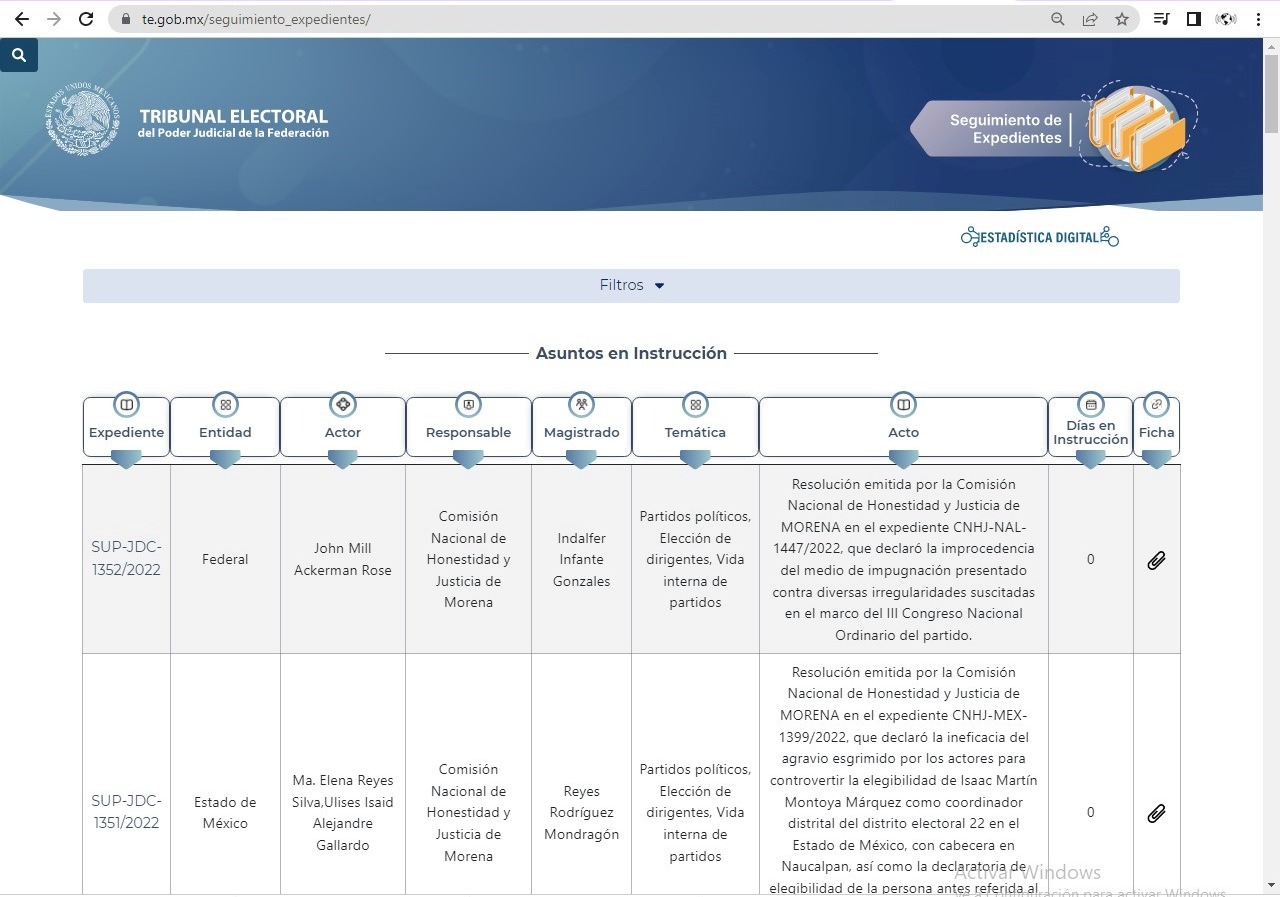This screenshot has width=1280, height=897.
Task: Click the Acto text mentioning CNHJ-NAL-1447/2022
Action: pyautogui.click(x=903, y=559)
